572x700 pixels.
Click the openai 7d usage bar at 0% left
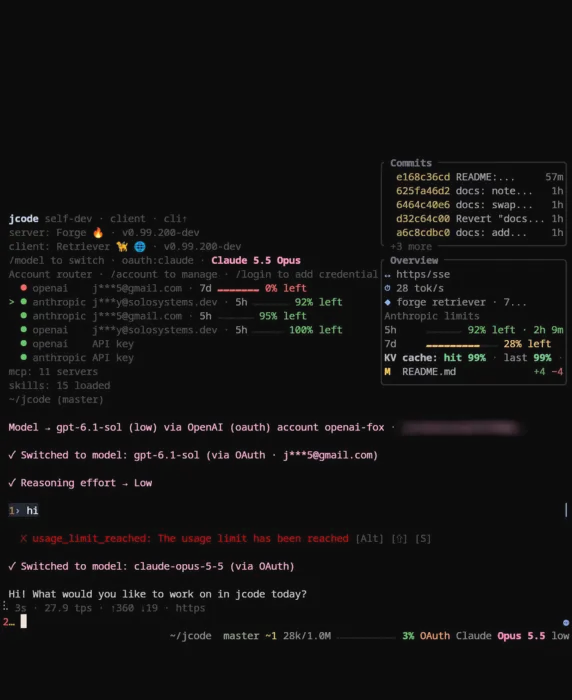click(x=238, y=290)
